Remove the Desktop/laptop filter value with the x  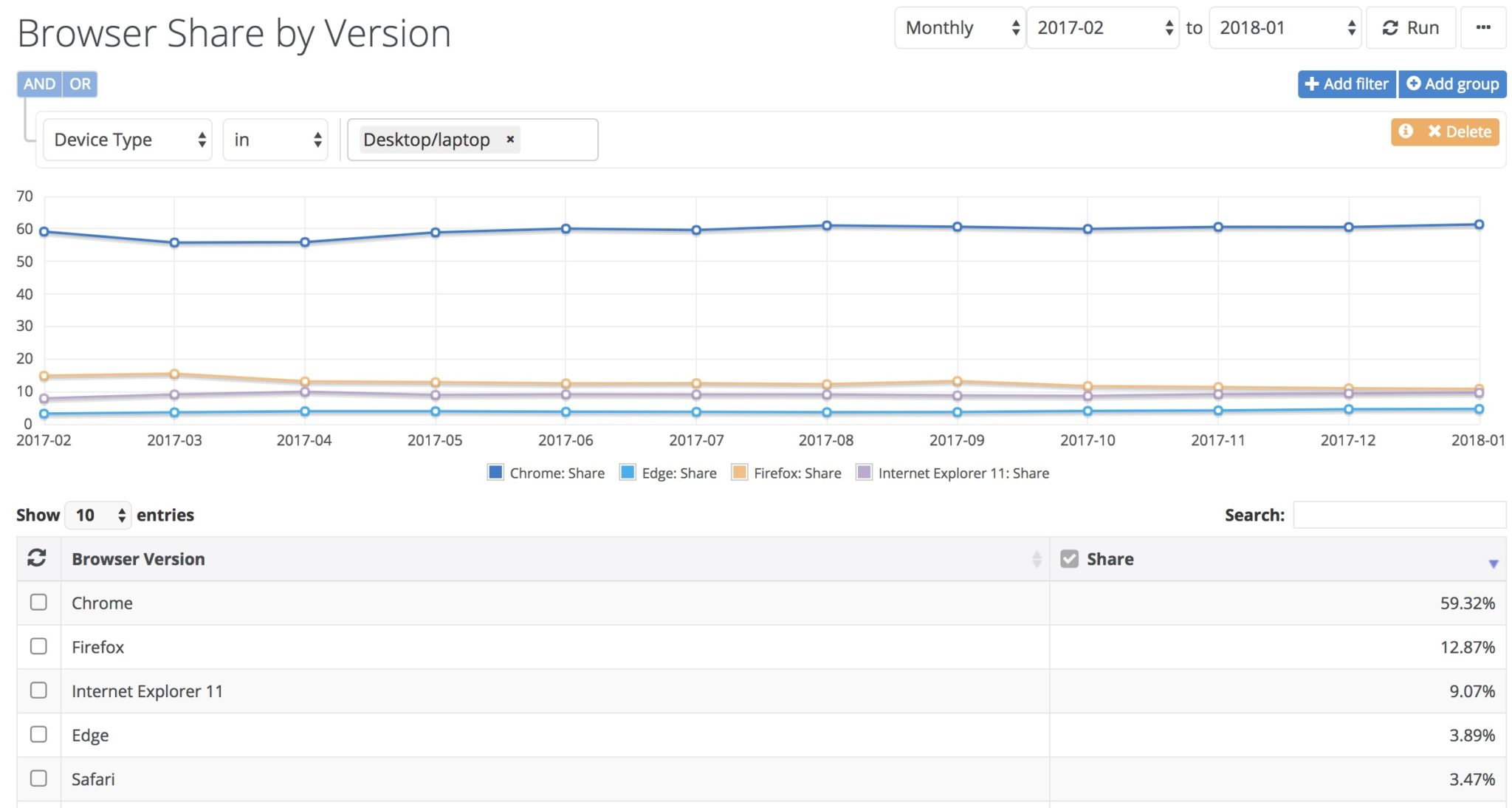pos(509,140)
